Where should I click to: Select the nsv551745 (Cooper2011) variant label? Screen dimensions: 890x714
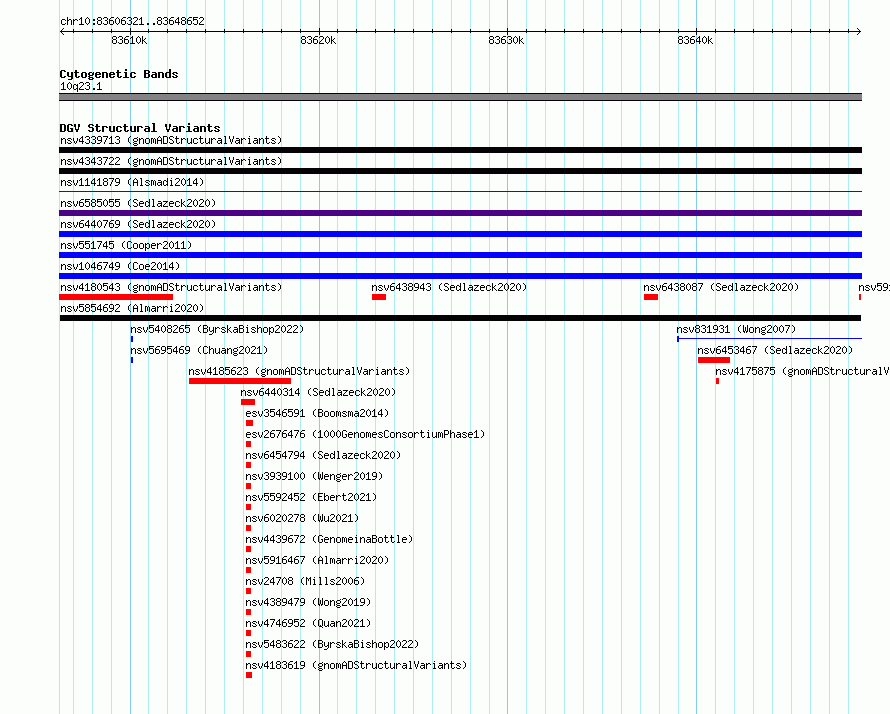126,245
